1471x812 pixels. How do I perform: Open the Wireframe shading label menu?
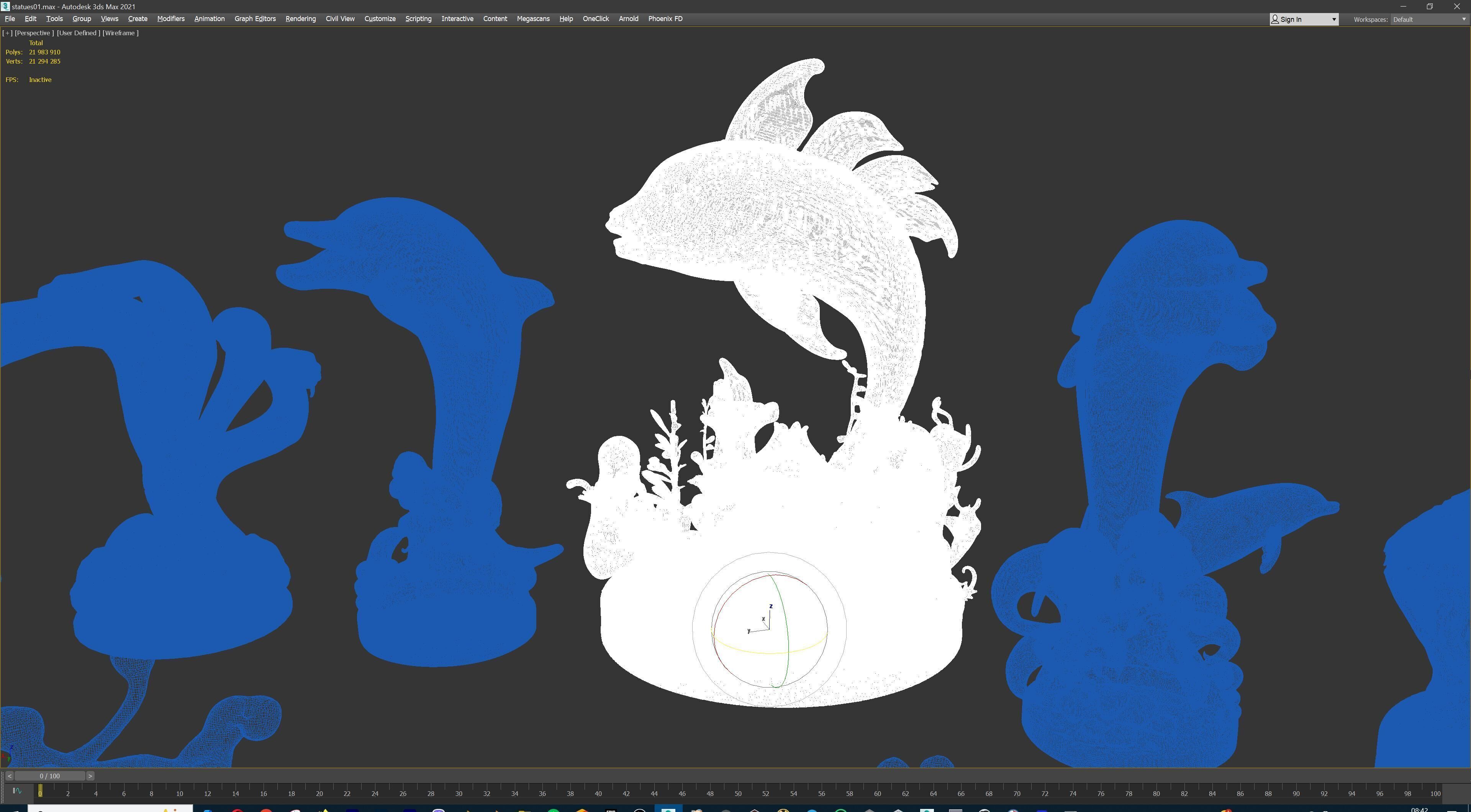(x=121, y=33)
